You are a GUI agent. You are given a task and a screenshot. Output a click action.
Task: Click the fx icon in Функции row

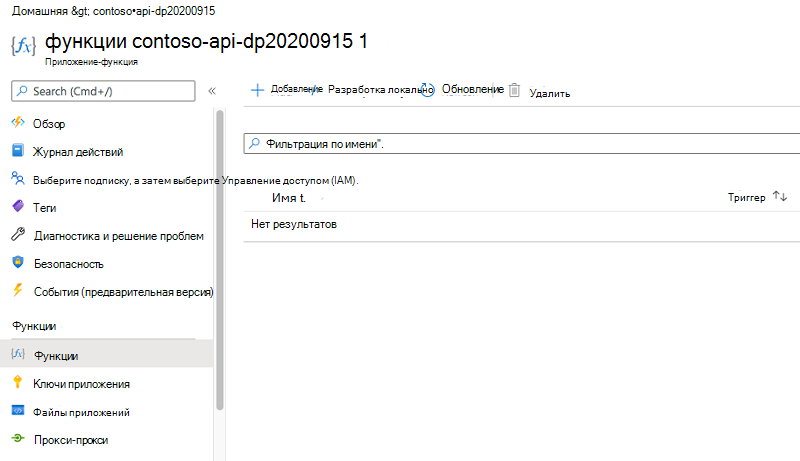(x=18, y=354)
